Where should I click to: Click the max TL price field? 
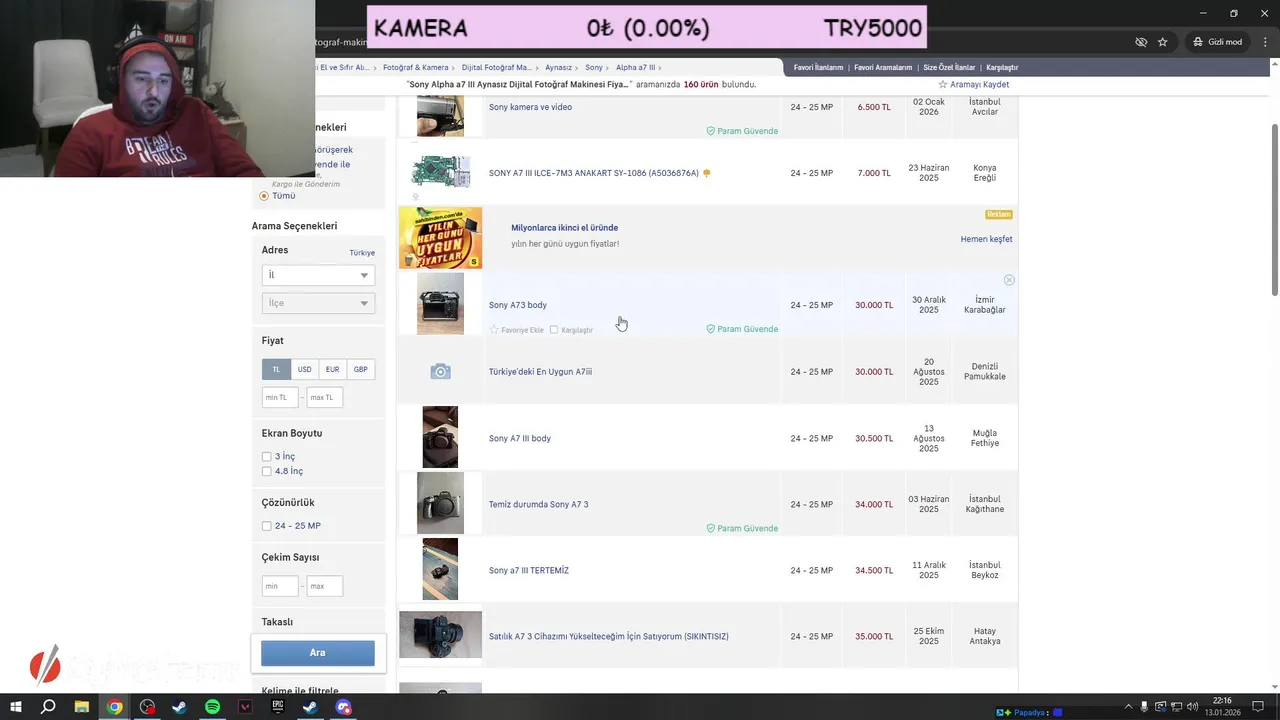[324, 397]
